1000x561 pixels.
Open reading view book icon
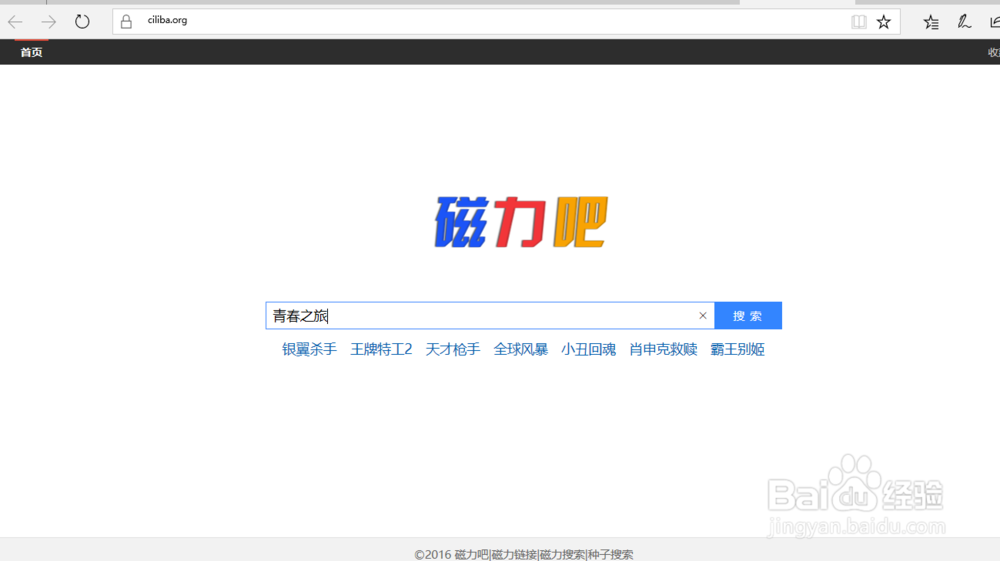point(858,22)
